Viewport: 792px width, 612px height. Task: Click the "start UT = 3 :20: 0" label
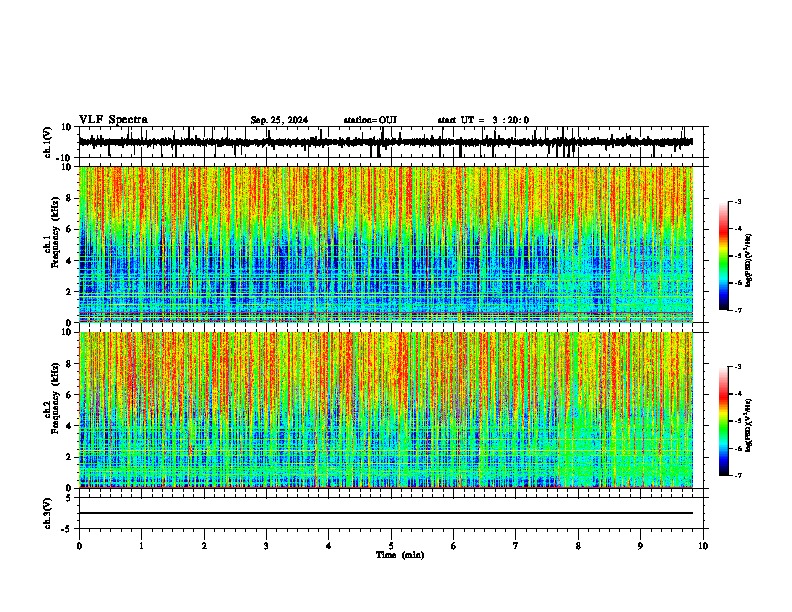pos(483,120)
